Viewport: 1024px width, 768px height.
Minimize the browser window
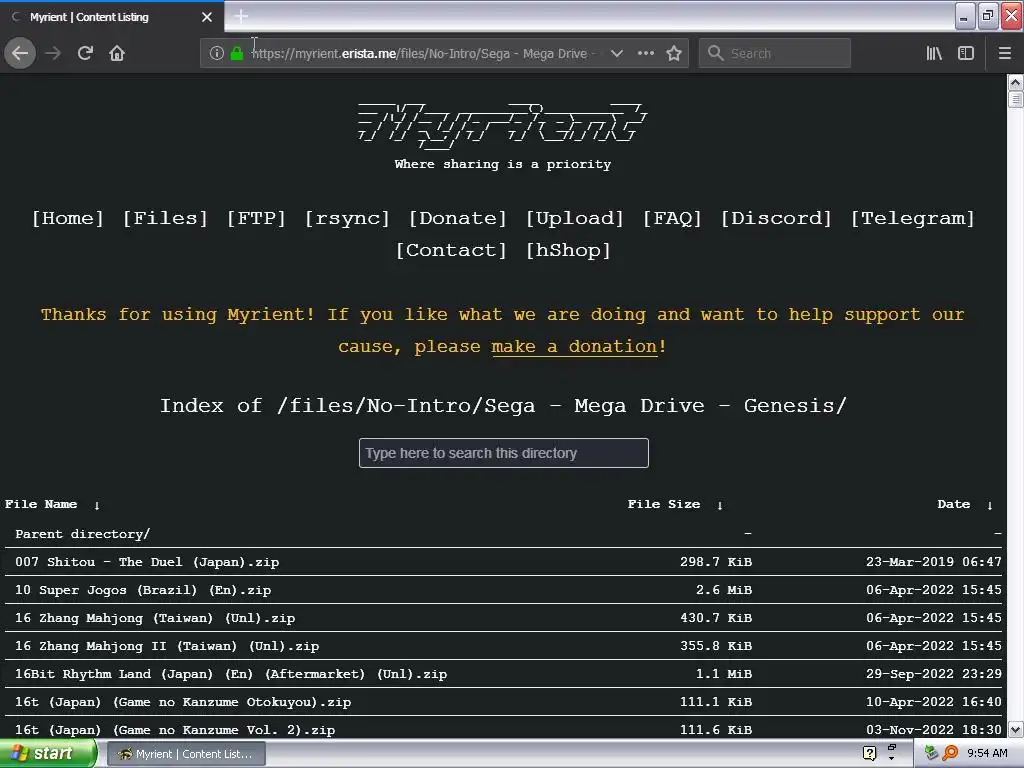965,16
